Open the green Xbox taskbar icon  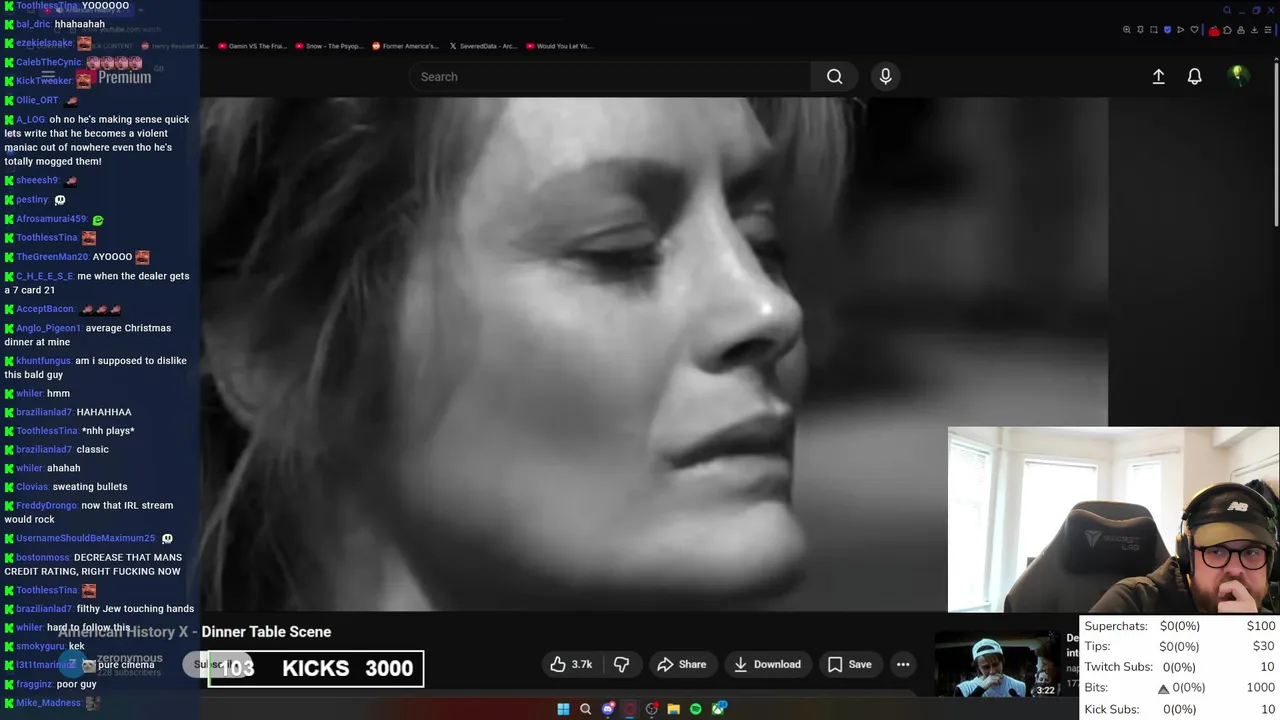tap(718, 709)
